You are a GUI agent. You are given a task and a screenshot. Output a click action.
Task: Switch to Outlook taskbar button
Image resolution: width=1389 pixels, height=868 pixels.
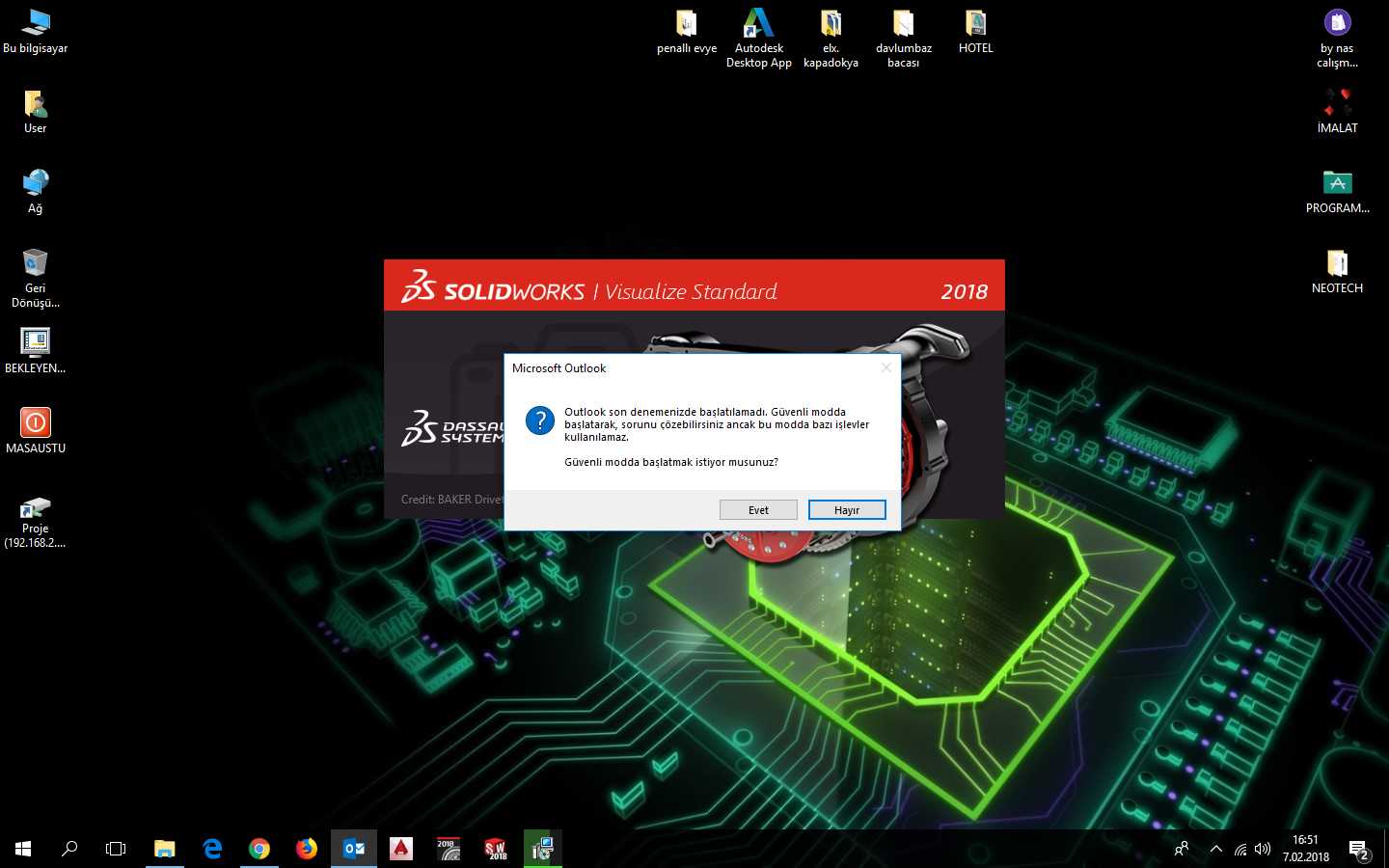coord(354,849)
